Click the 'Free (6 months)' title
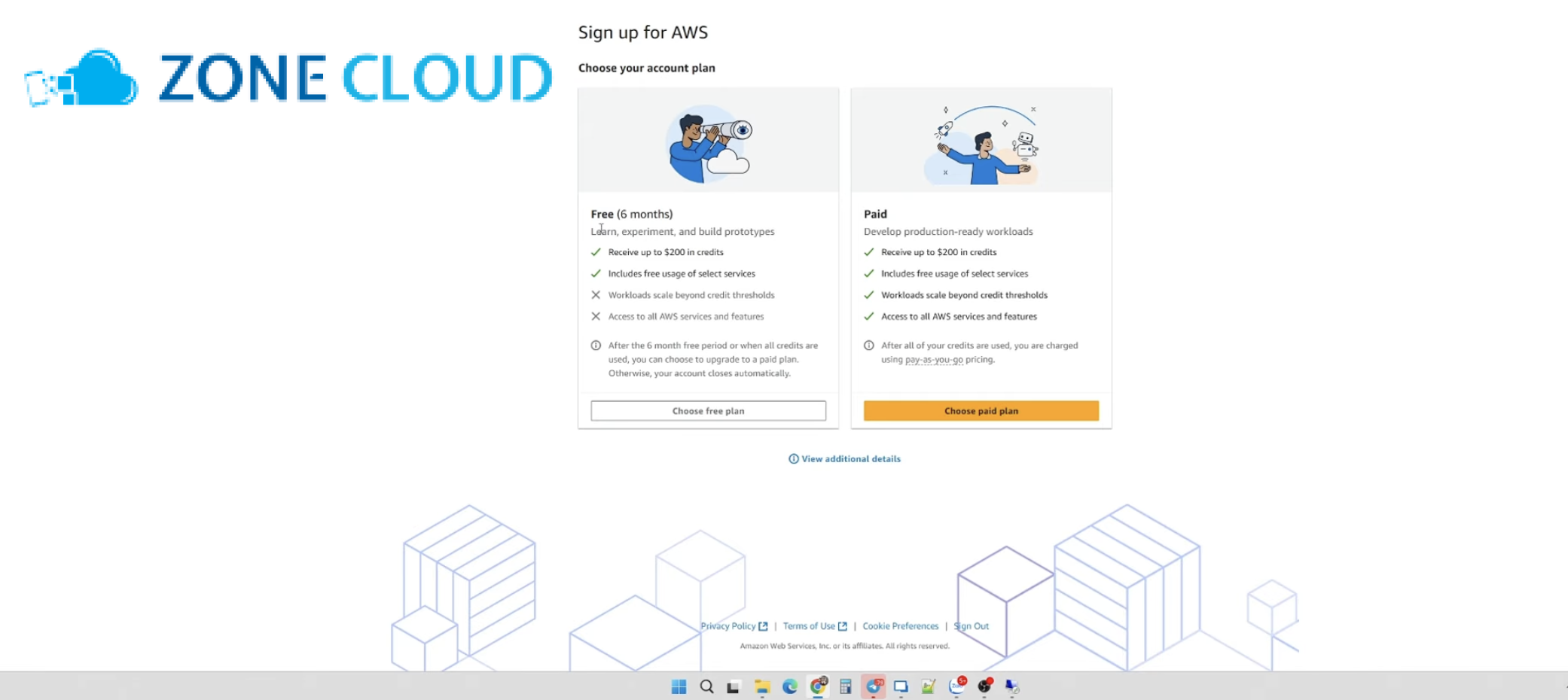The width and height of the screenshot is (1568, 700). pyautogui.click(x=632, y=214)
